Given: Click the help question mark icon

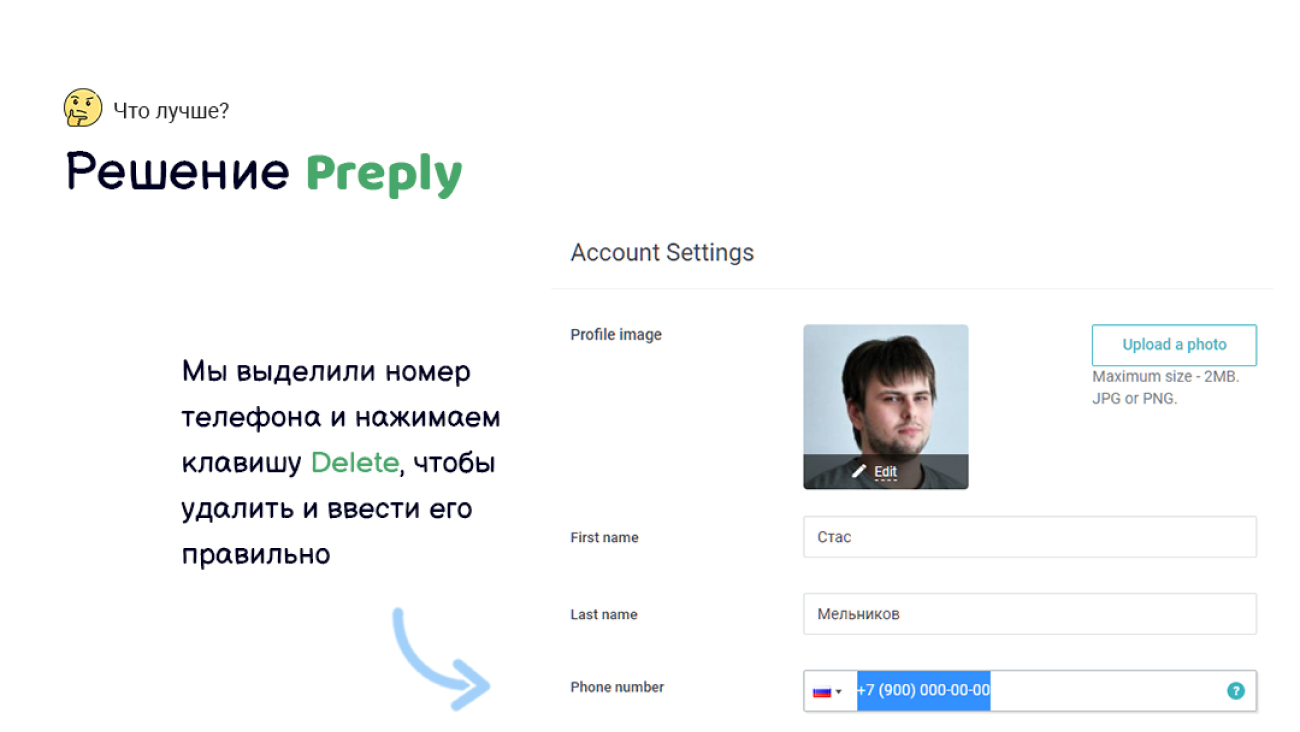Looking at the screenshot, I should (x=1236, y=691).
